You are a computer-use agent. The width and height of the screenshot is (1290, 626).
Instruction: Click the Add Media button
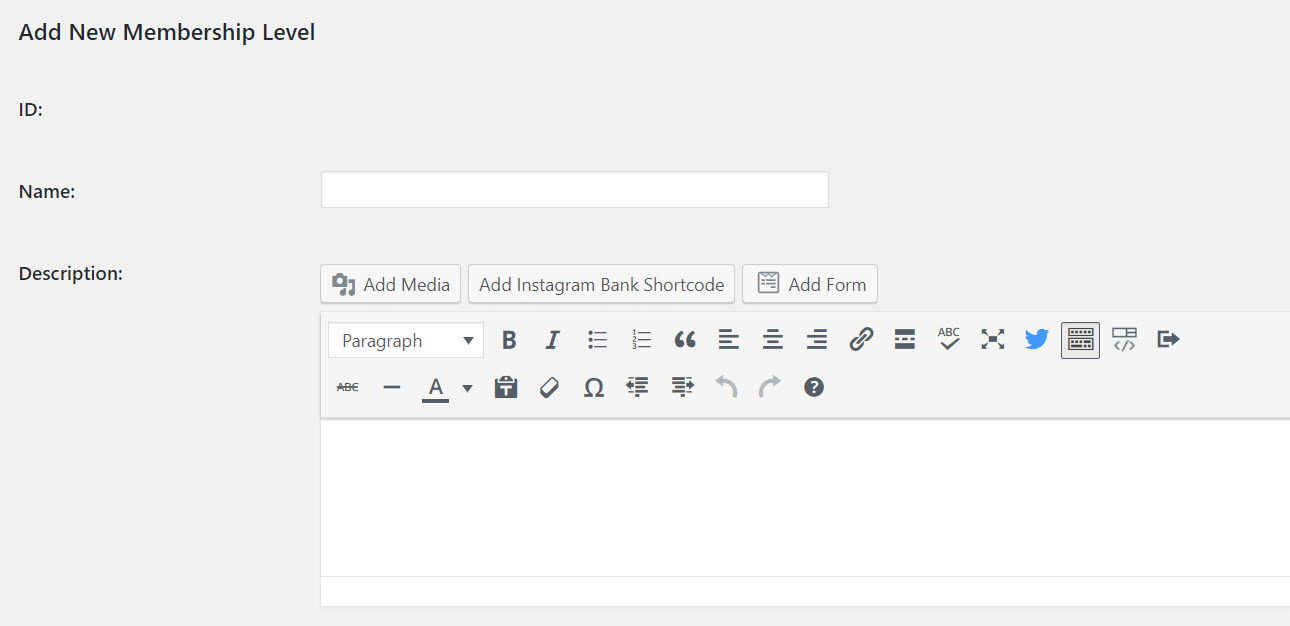[390, 284]
